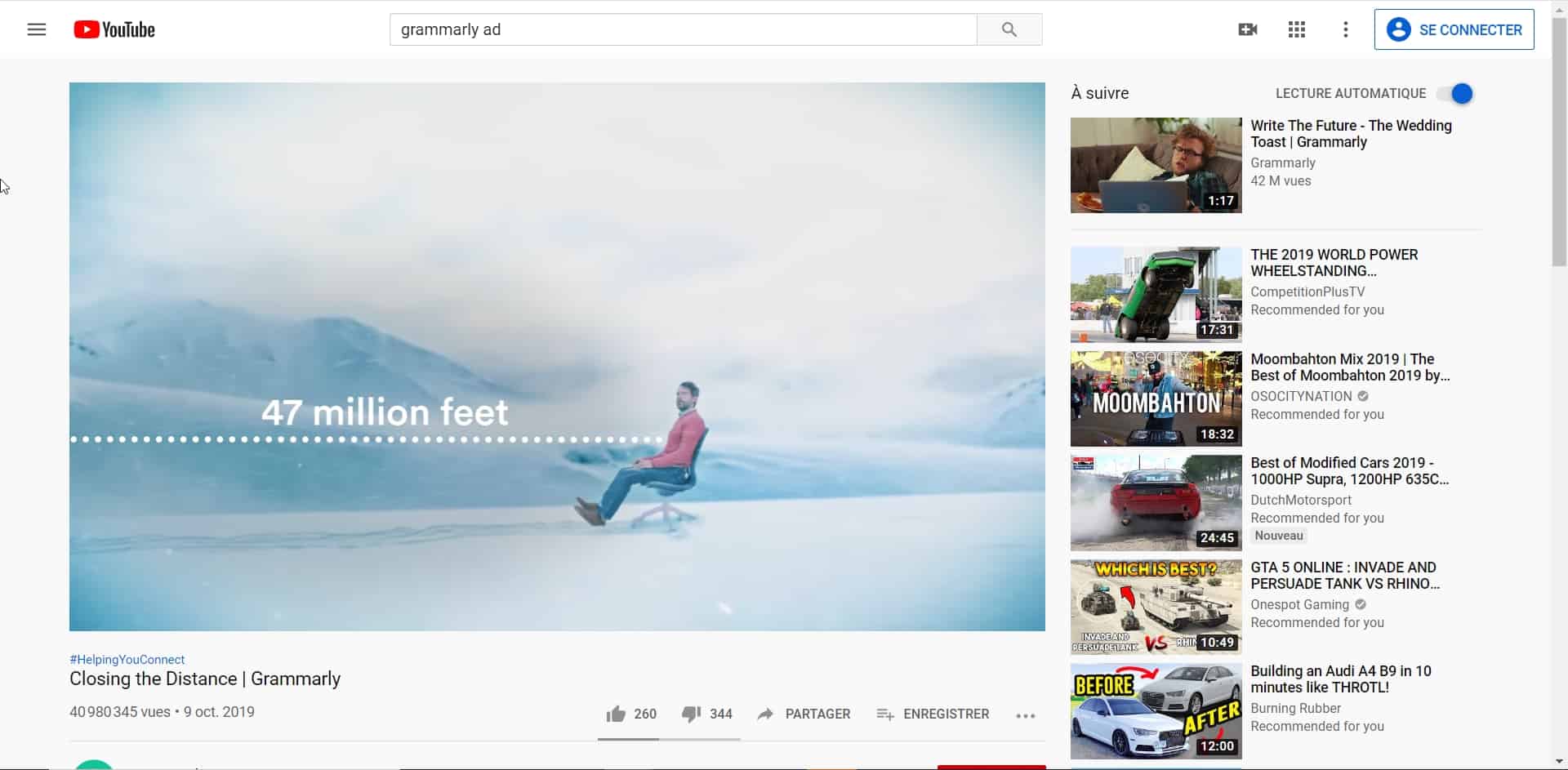Click the save to playlist icon
Screen dimensions: 1568x770
pyautogui.click(x=884, y=714)
